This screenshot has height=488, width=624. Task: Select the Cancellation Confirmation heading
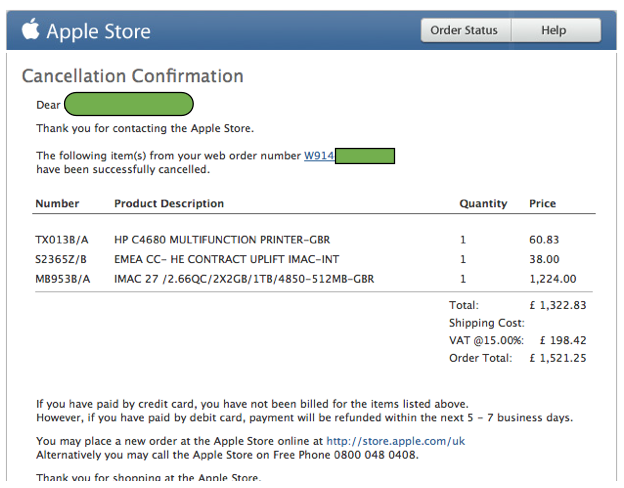[133, 76]
